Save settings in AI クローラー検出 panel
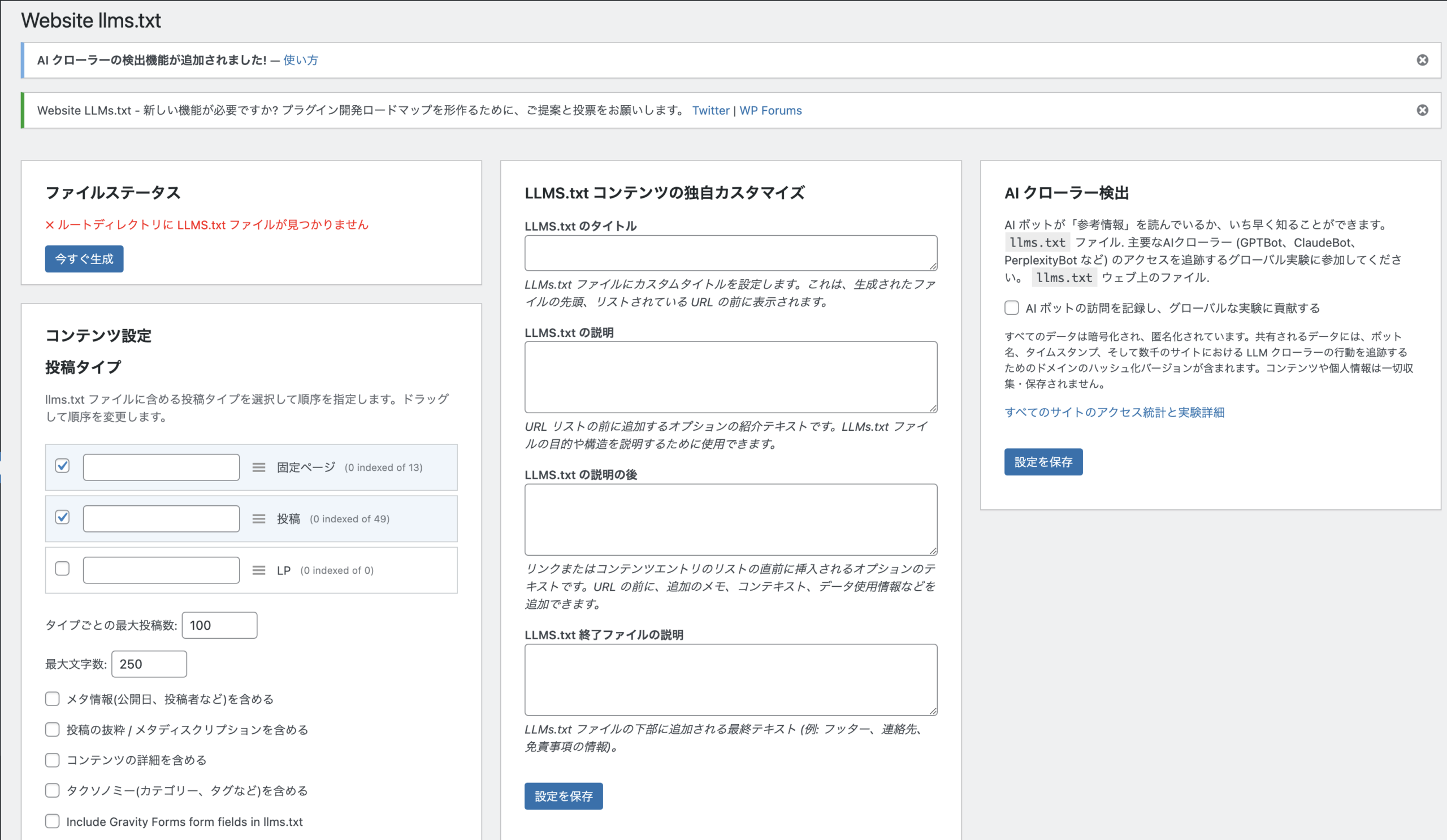This screenshot has width=1447, height=840. point(1043,462)
